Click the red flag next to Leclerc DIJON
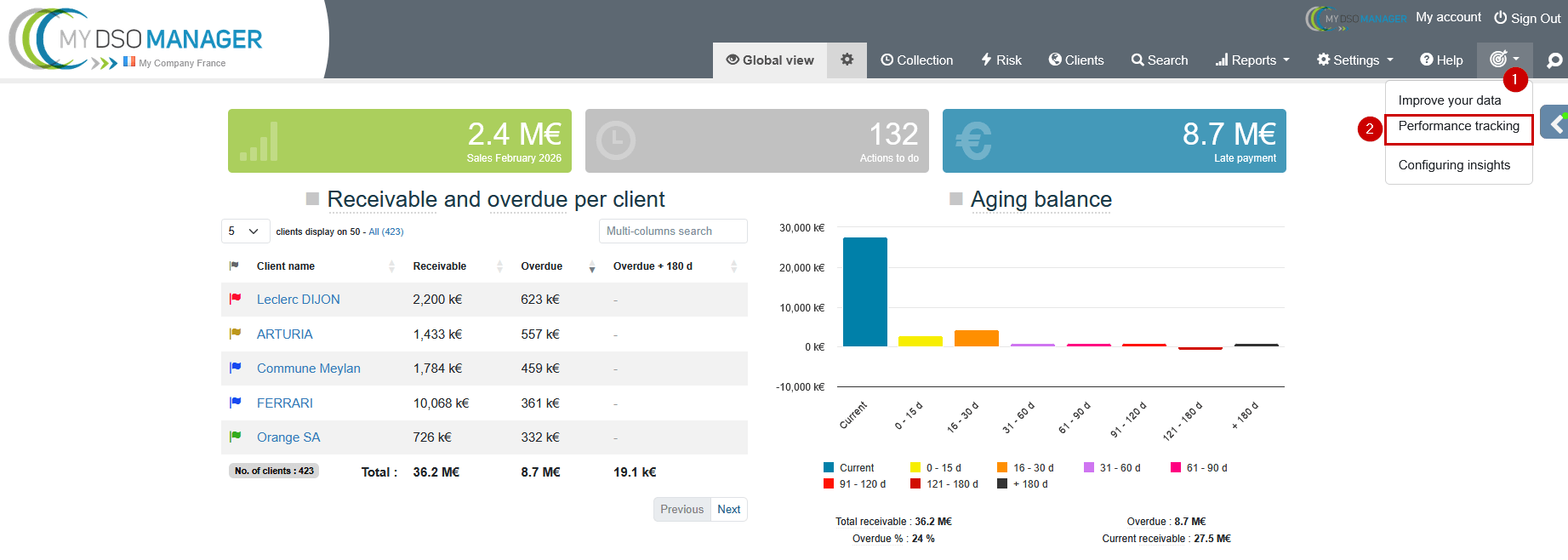The height and width of the screenshot is (560, 1568). tap(236, 300)
